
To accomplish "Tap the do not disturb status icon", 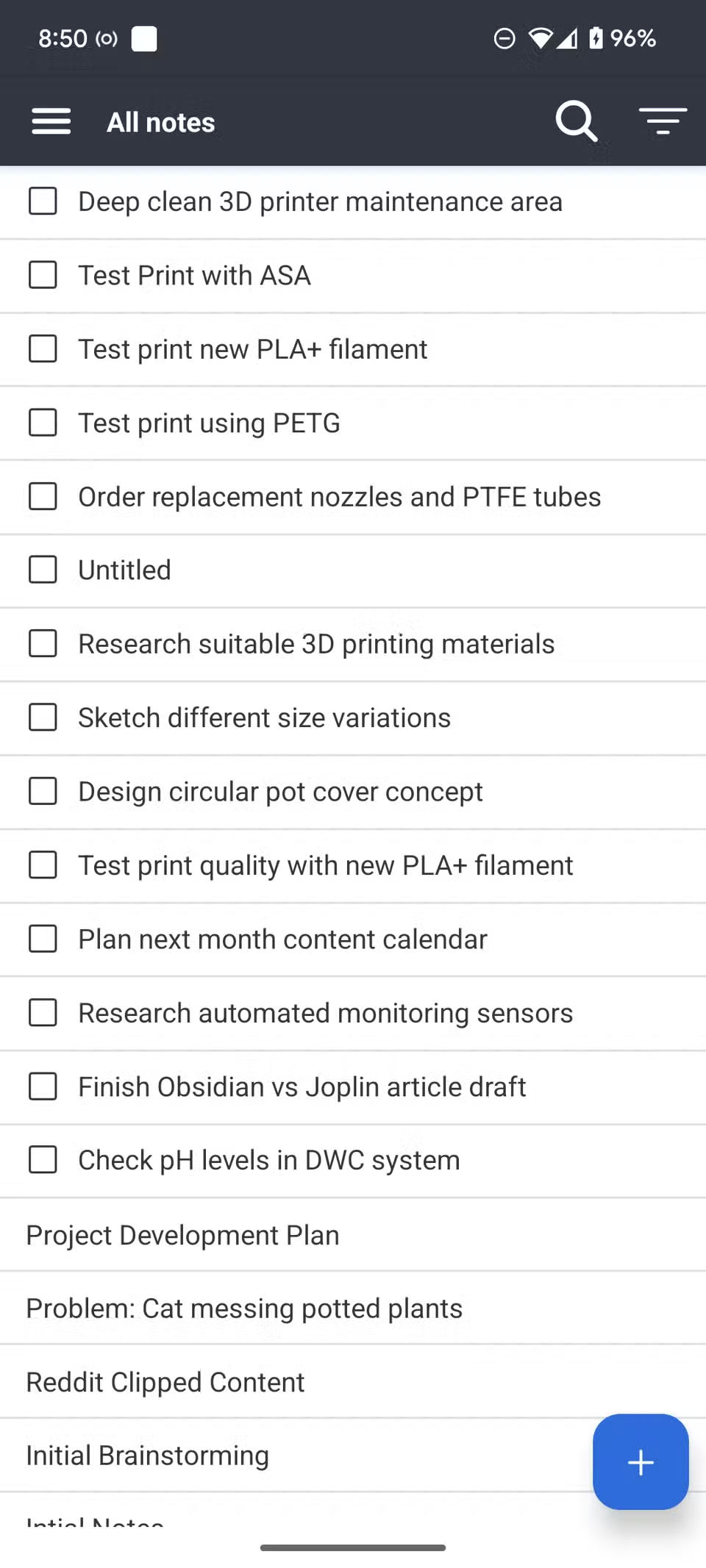I will coord(504,38).
